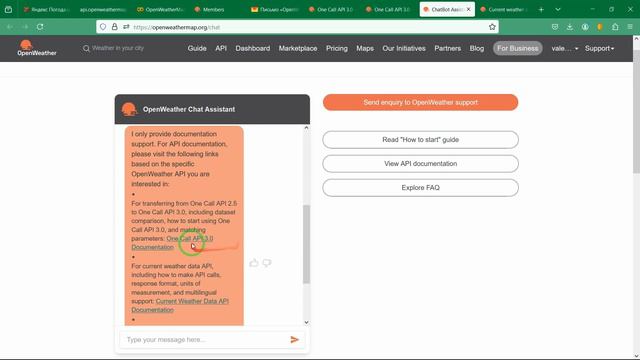Click the chat scroll down arrow

click(x=306, y=322)
